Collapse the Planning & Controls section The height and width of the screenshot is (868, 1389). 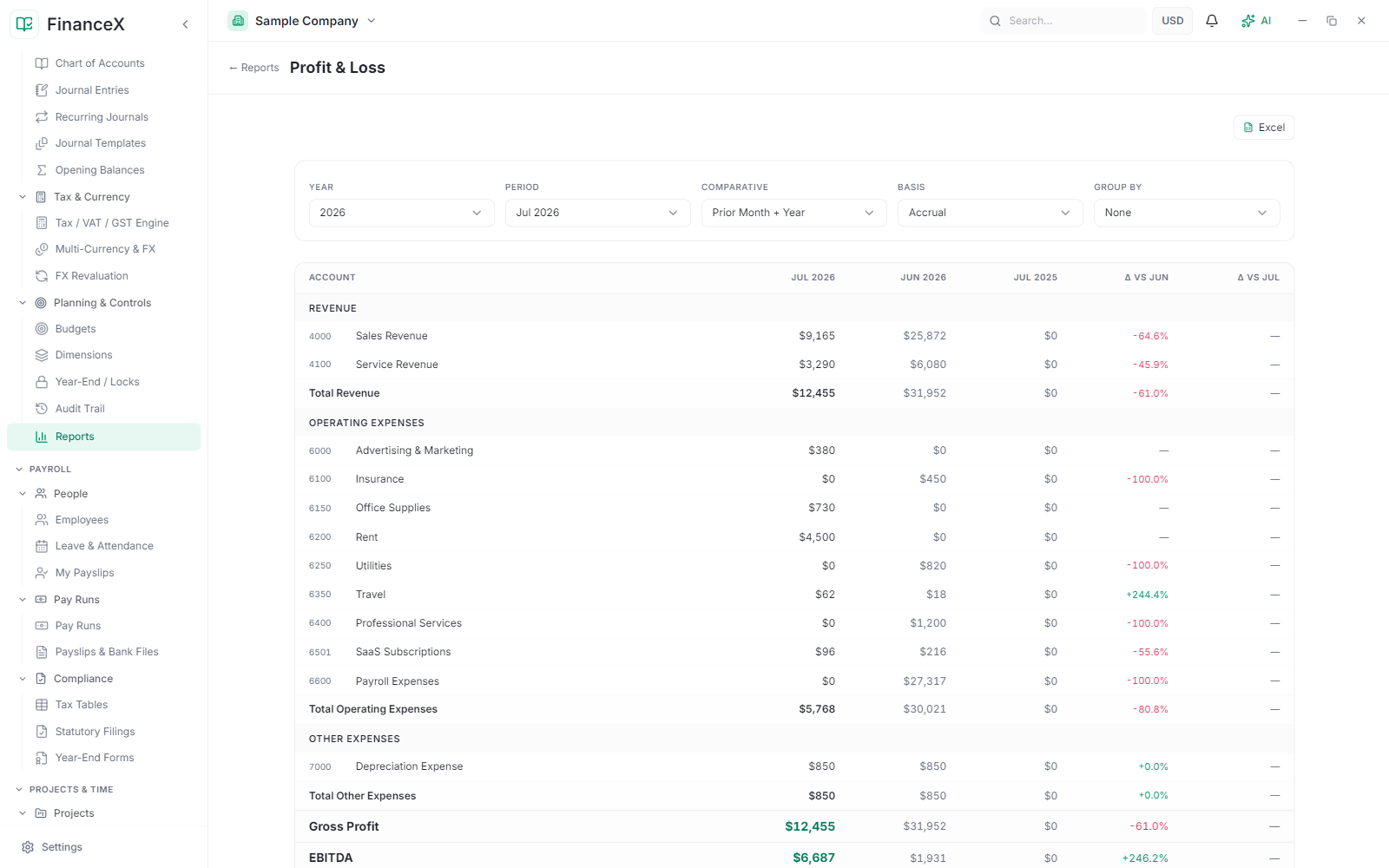tap(23, 303)
